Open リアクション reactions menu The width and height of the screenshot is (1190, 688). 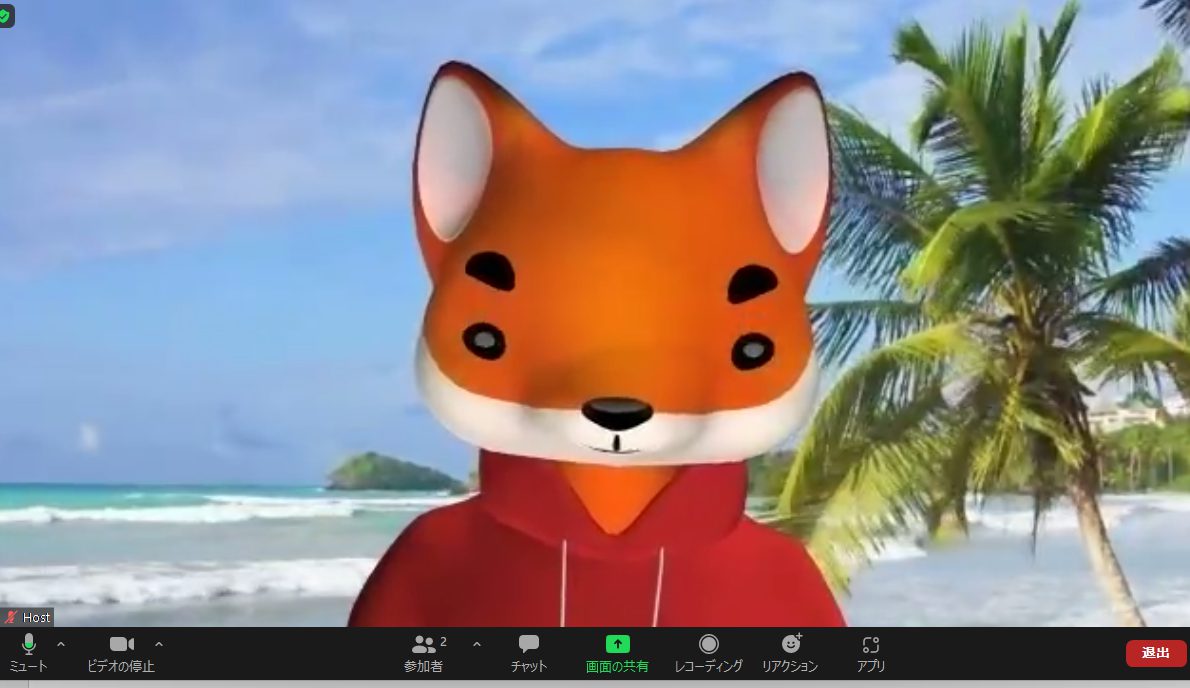[x=790, y=654]
